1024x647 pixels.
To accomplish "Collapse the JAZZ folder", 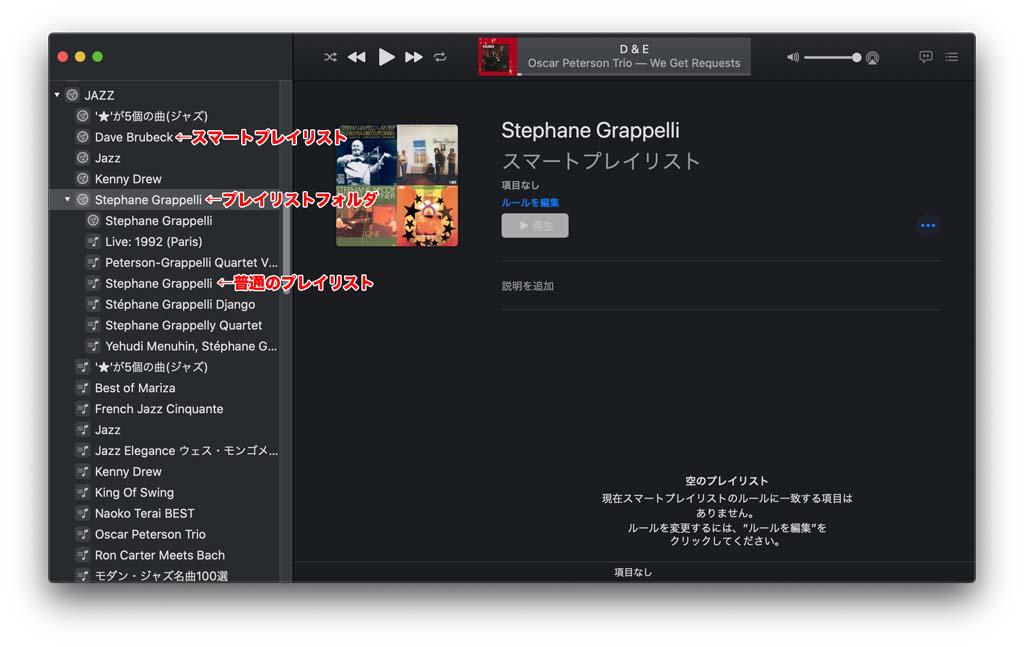I will click(x=57, y=95).
